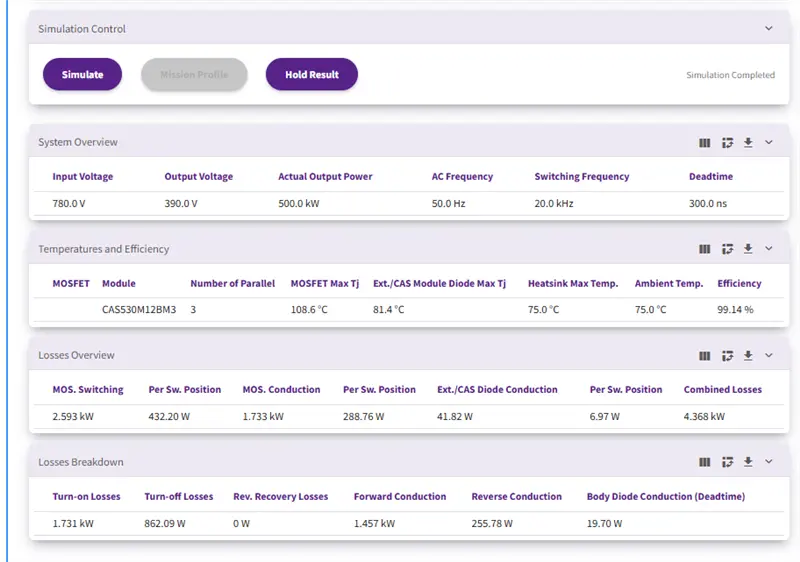Collapse the Losses Breakdown panel
This screenshot has height=562, width=800.
click(768, 462)
